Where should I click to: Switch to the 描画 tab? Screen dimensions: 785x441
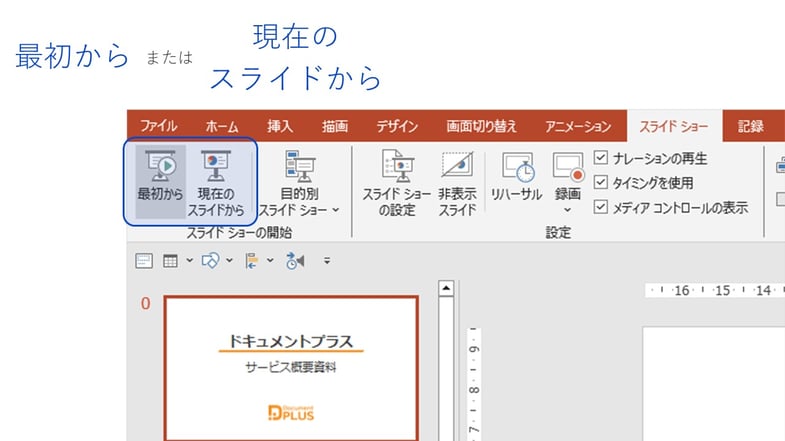(334, 126)
